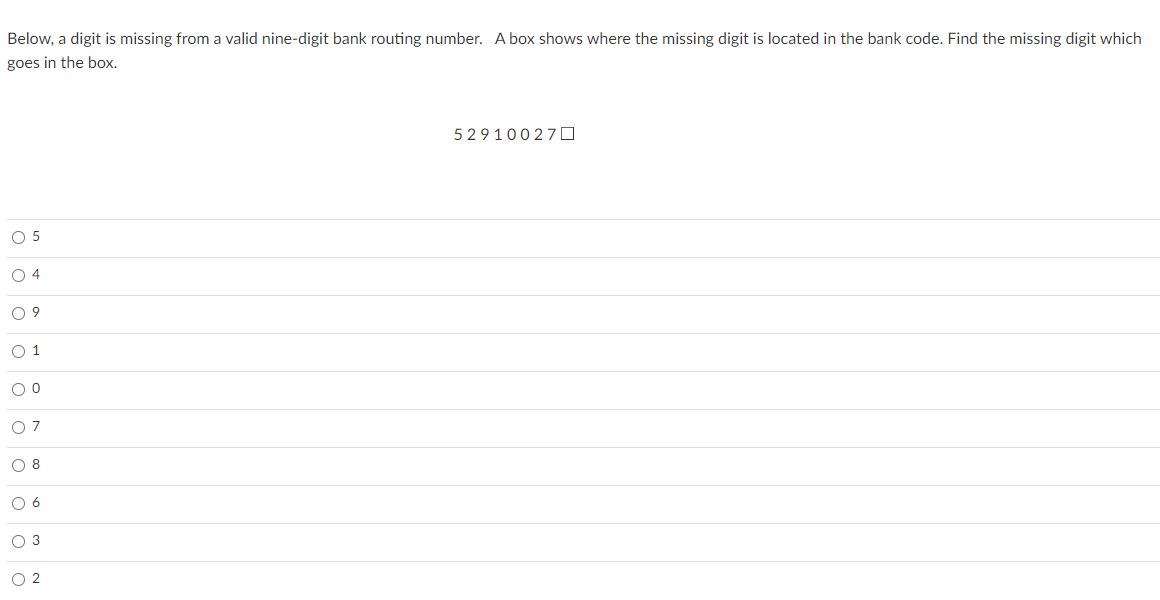Select the radio button for answer 0
Viewport: 1160px width, 600px height.
[19, 388]
